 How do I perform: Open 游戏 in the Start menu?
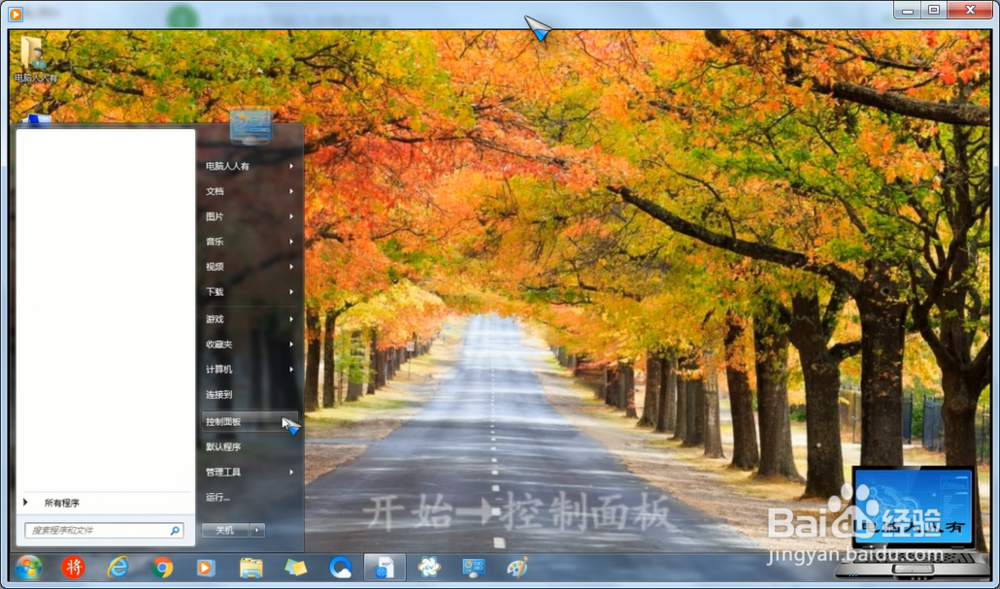(250, 319)
